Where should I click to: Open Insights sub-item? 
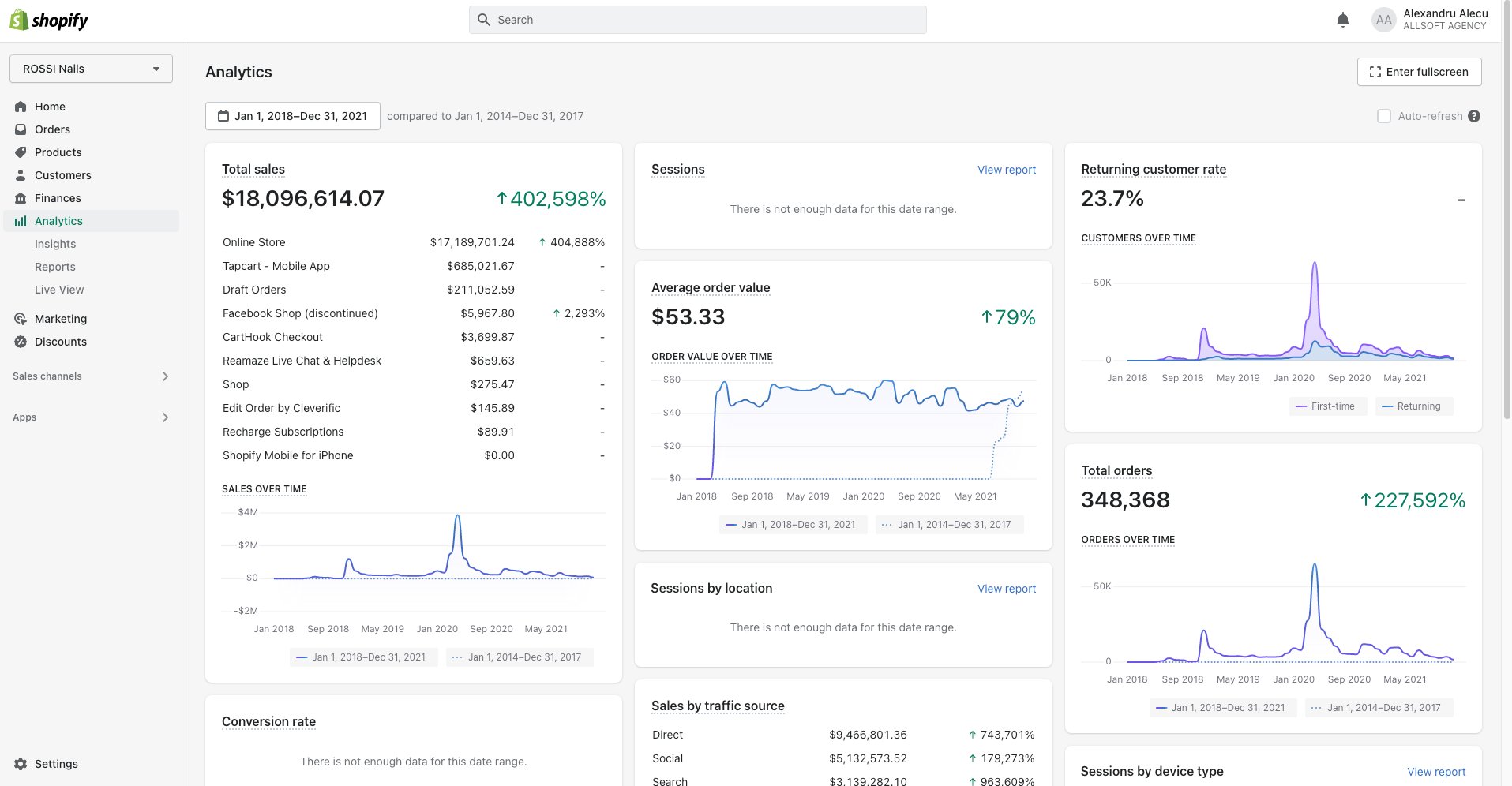coord(55,244)
